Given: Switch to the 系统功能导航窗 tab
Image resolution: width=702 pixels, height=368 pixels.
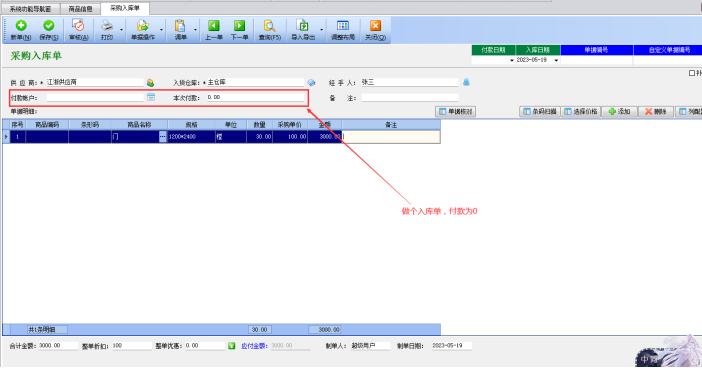Looking at the screenshot, I should (30, 9).
